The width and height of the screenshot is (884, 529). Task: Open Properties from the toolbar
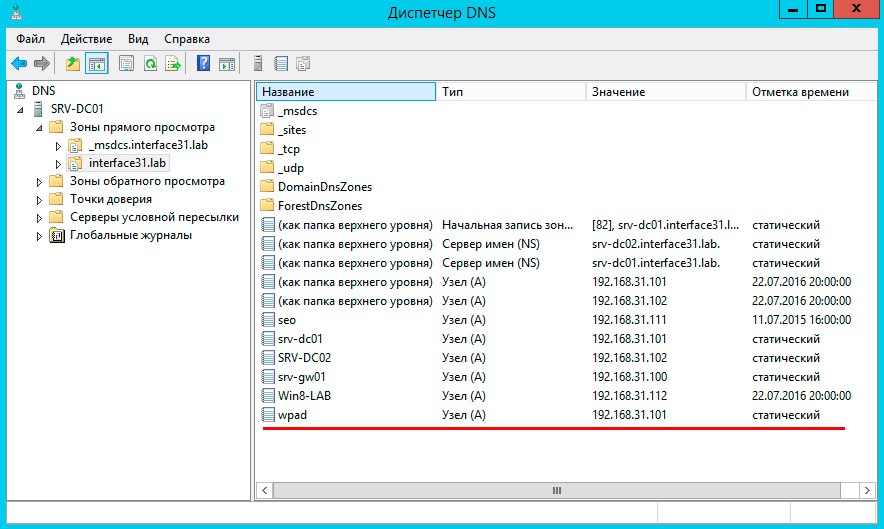pos(126,64)
